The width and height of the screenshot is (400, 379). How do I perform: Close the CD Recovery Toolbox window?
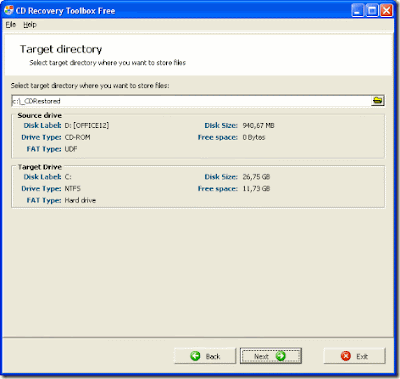[387, 11]
